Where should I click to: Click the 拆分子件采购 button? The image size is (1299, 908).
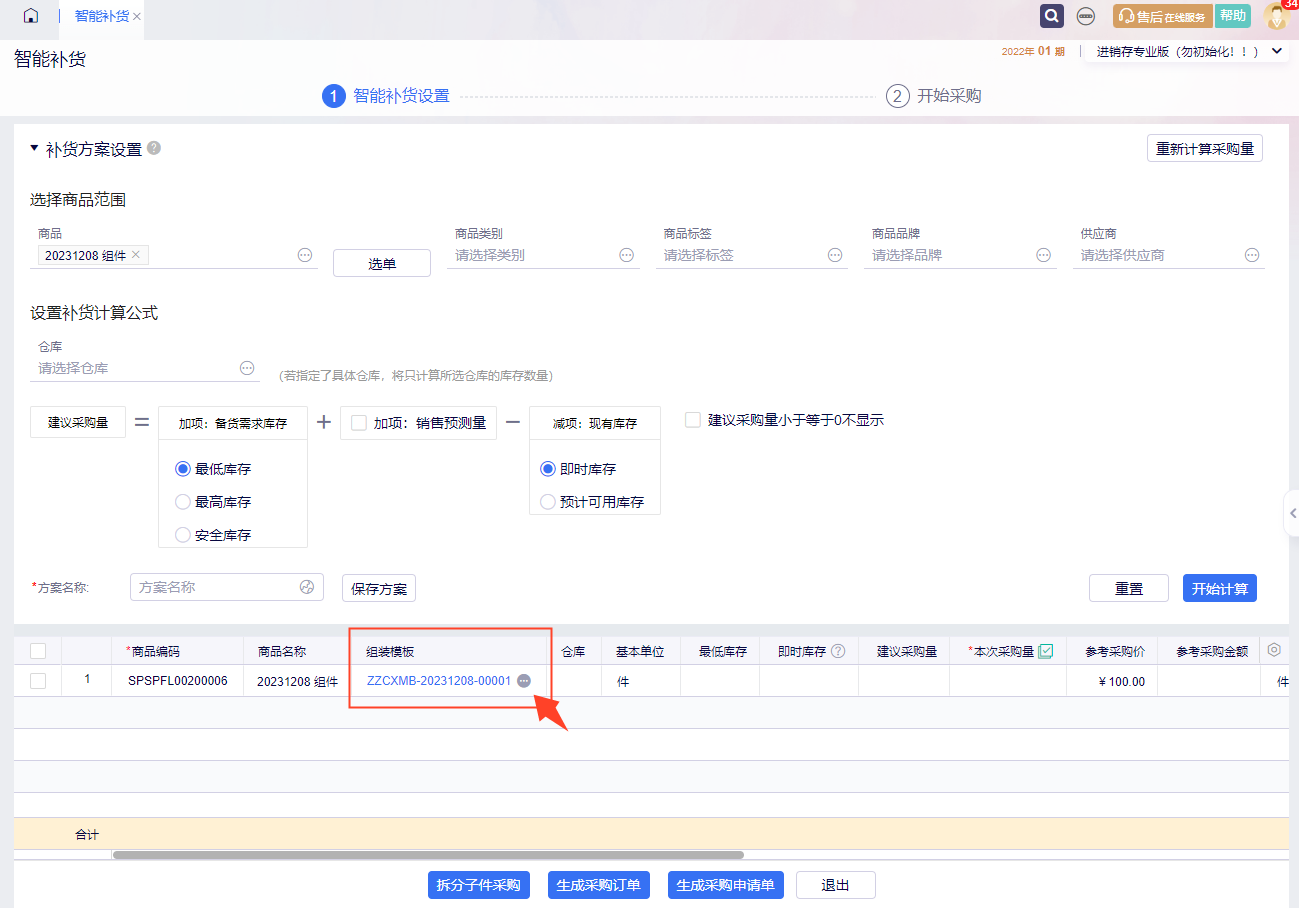479,885
